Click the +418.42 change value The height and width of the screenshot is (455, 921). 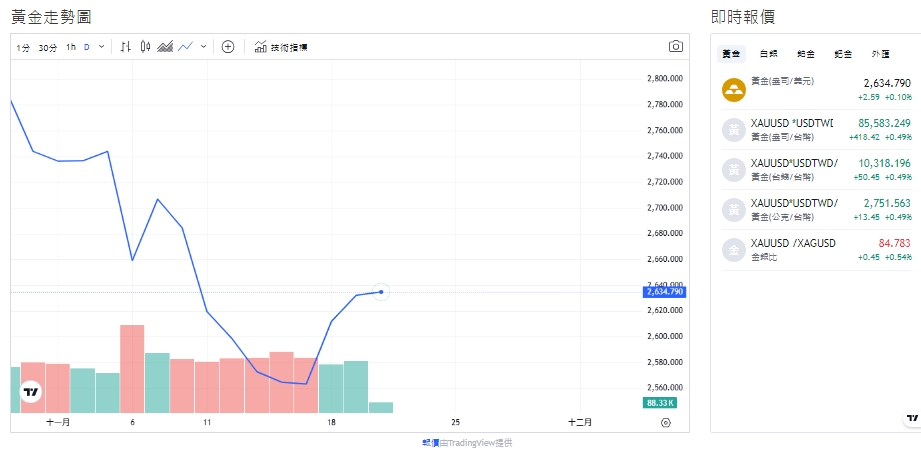point(863,137)
